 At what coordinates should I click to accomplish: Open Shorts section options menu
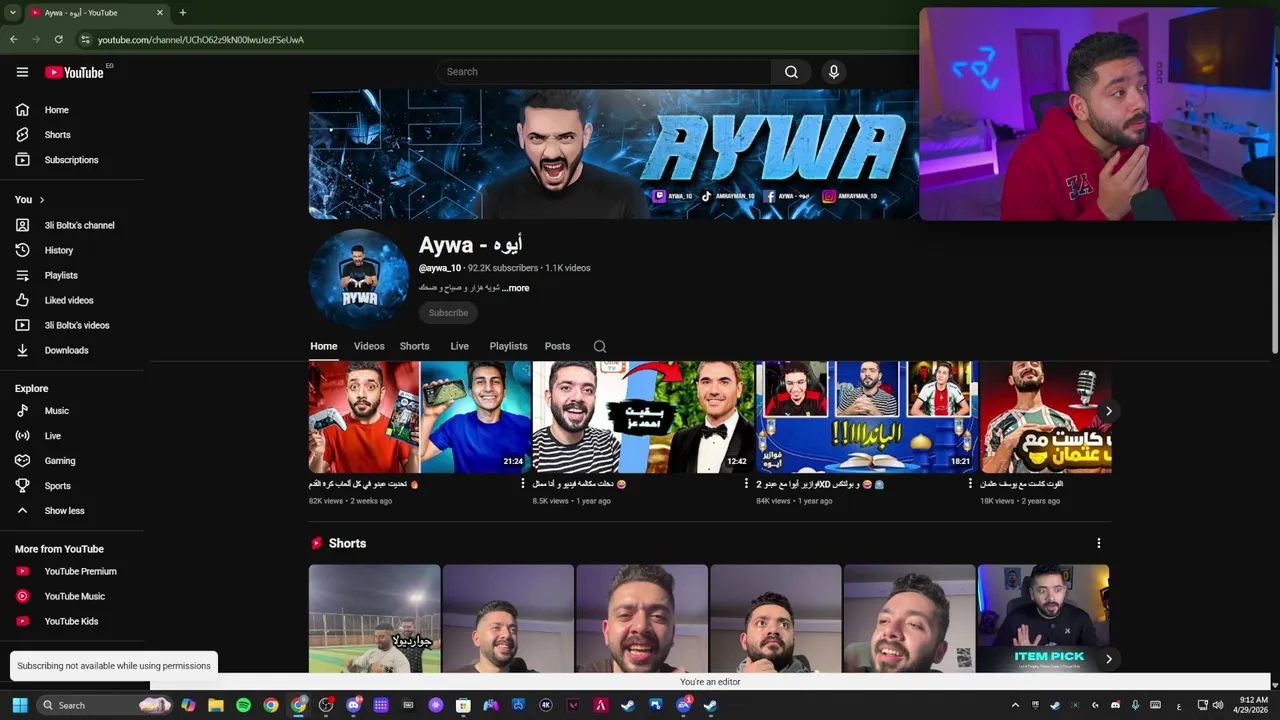tap(1098, 543)
